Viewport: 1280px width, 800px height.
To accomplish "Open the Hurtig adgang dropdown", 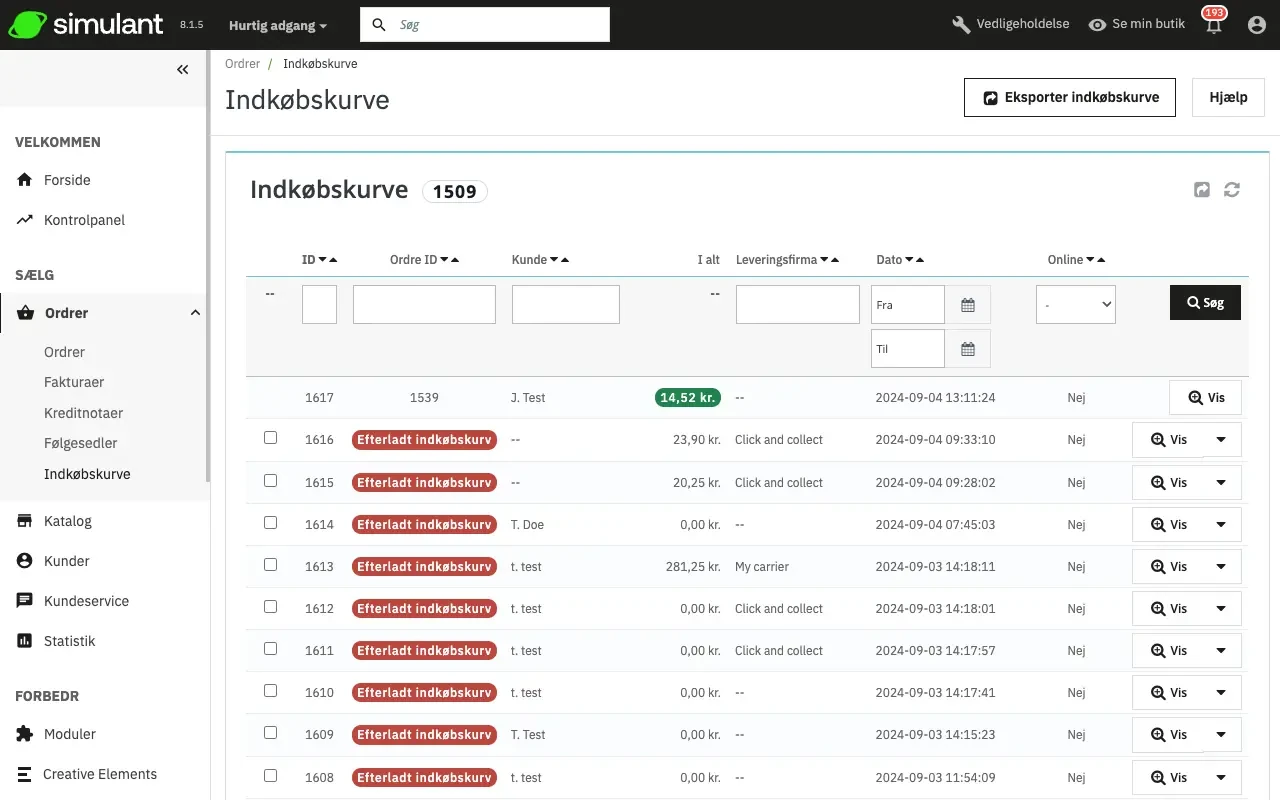I will (x=277, y=25).
